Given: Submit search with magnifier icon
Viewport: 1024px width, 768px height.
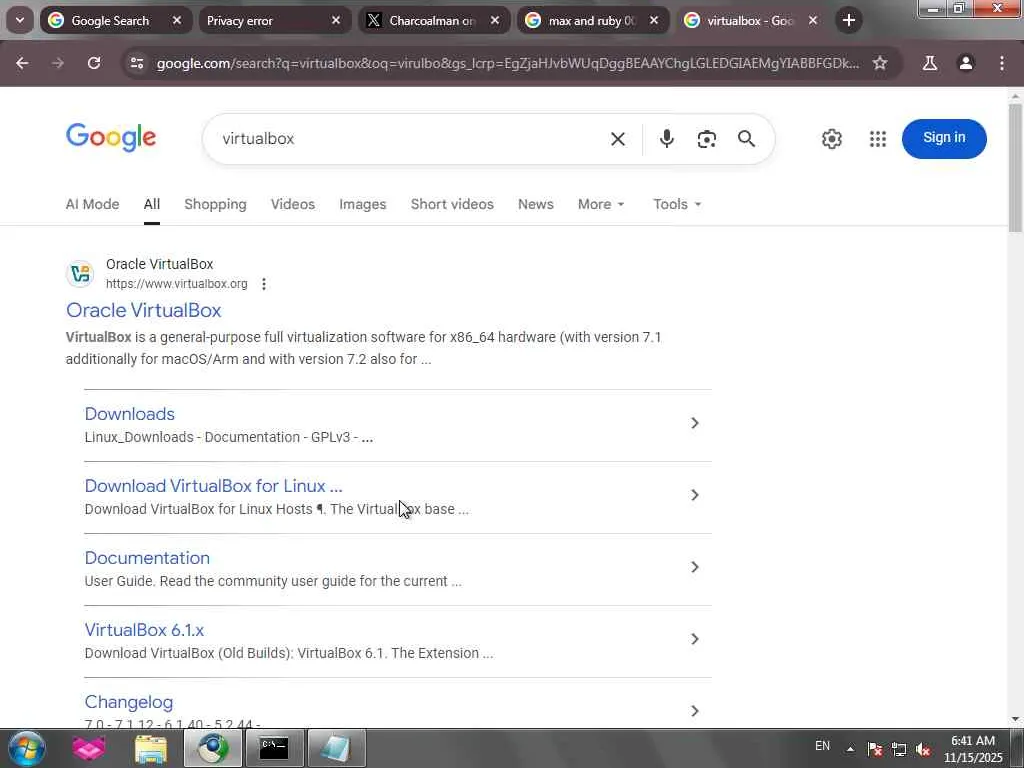Looking at the screenshot, I should pos(746,138).
